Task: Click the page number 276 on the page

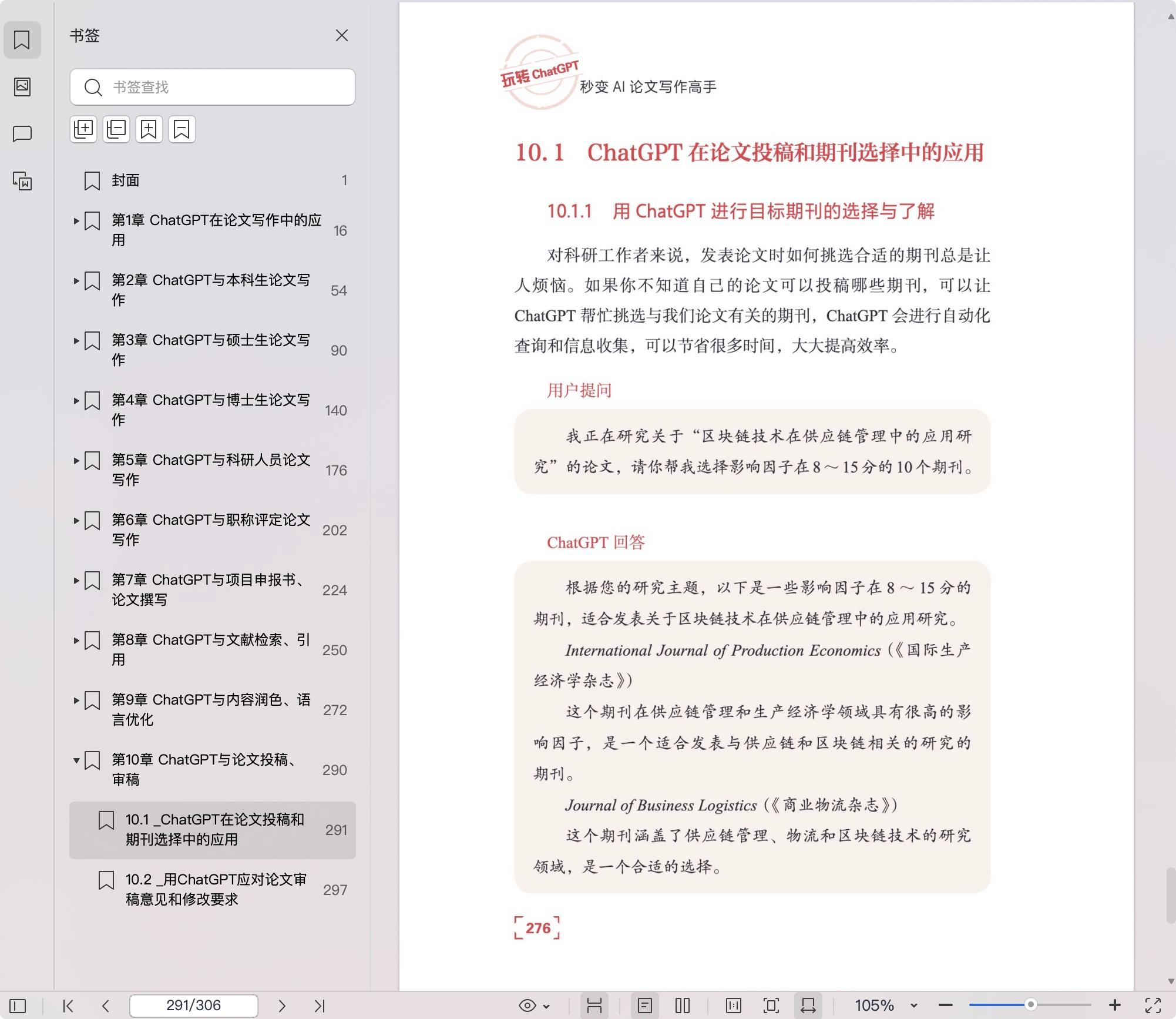Action: pyautogui.click(x=537, y=928)
